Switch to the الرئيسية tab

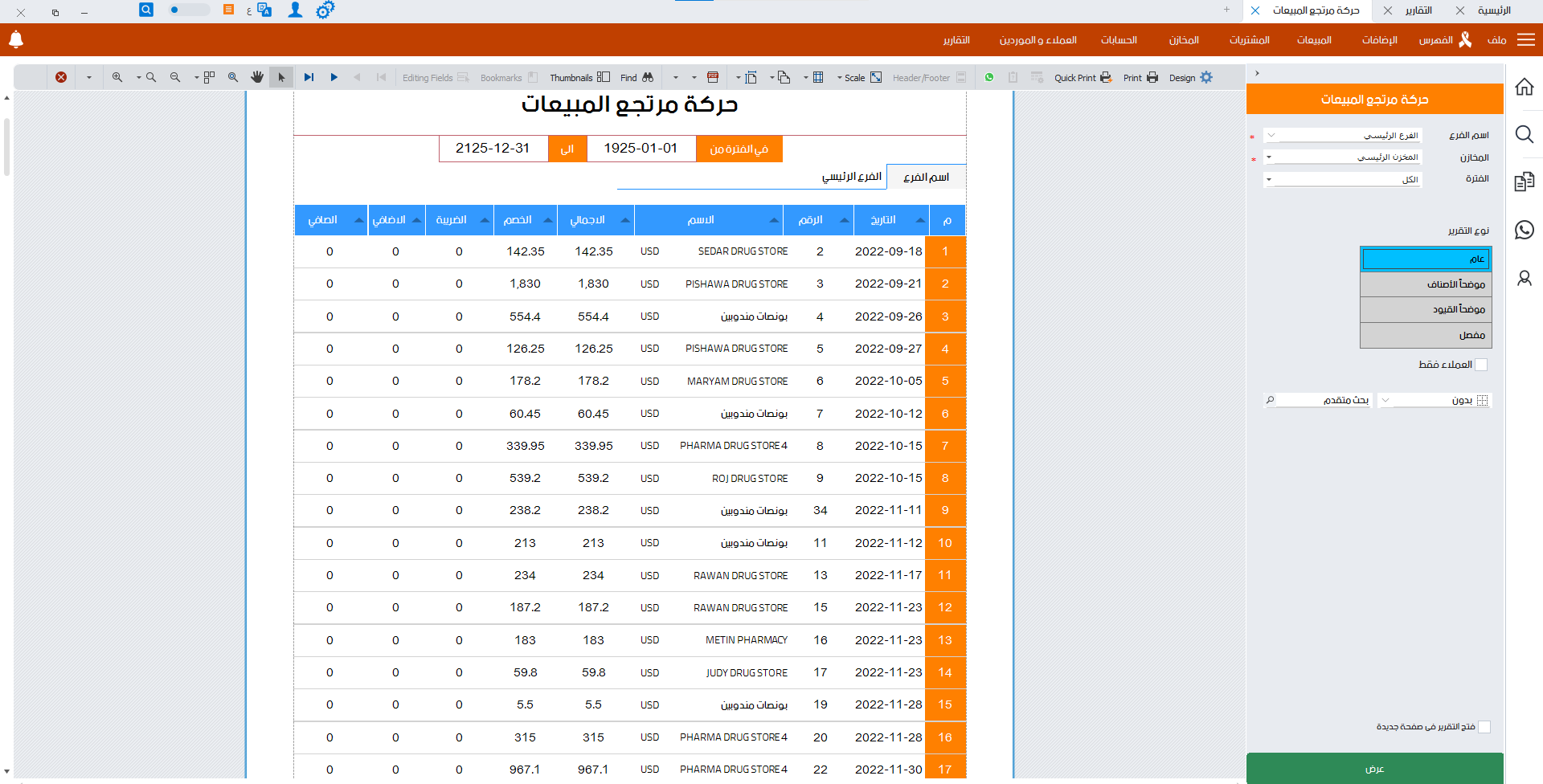(x=1494, y=10)
